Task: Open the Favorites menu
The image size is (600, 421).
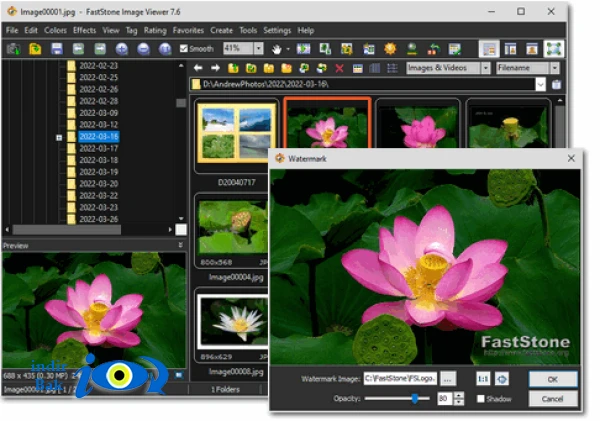Action: (x=188, y=30)
